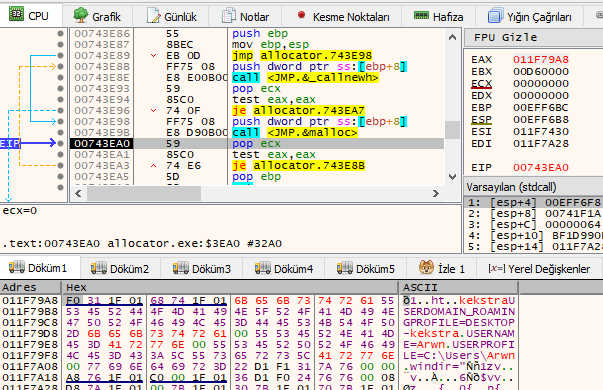603x390 pixels.
Task: Select dump row at address 011F79B8
Action: tap(258, 312)
